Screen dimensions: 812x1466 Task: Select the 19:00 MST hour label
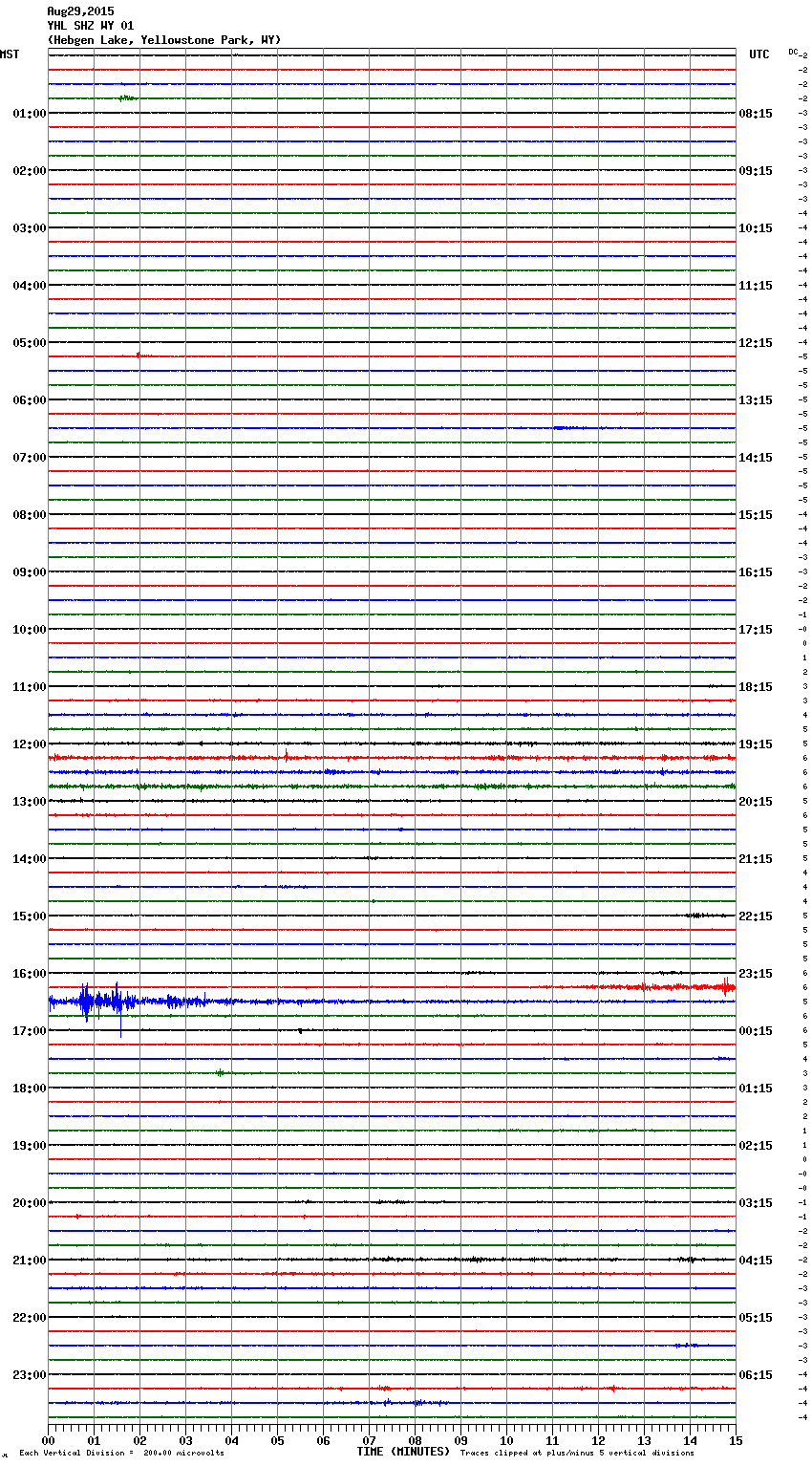point(30,1146)
